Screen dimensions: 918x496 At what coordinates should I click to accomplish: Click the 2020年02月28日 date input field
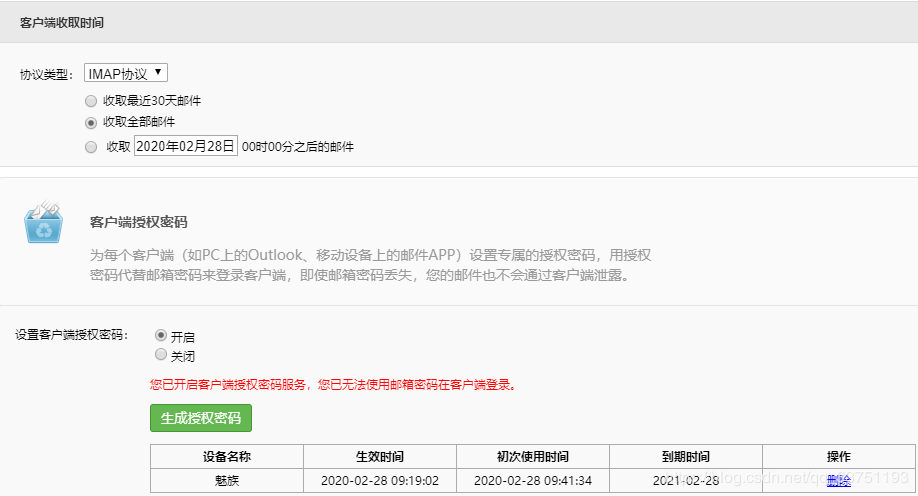pyautogui.click(x=186, y=146)
